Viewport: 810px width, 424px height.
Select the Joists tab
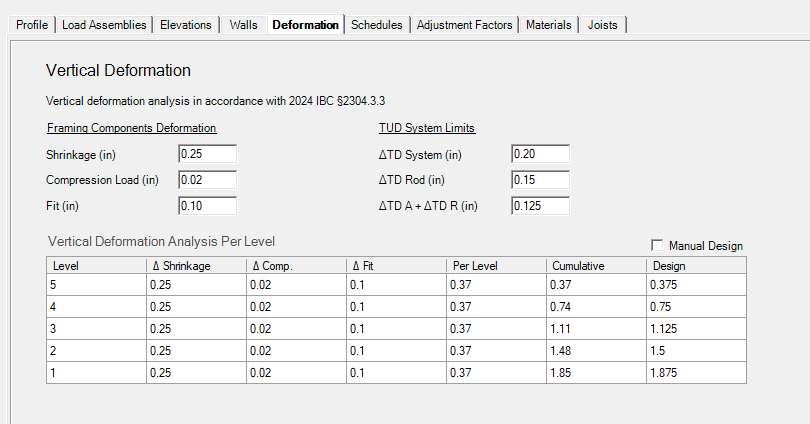602,25
